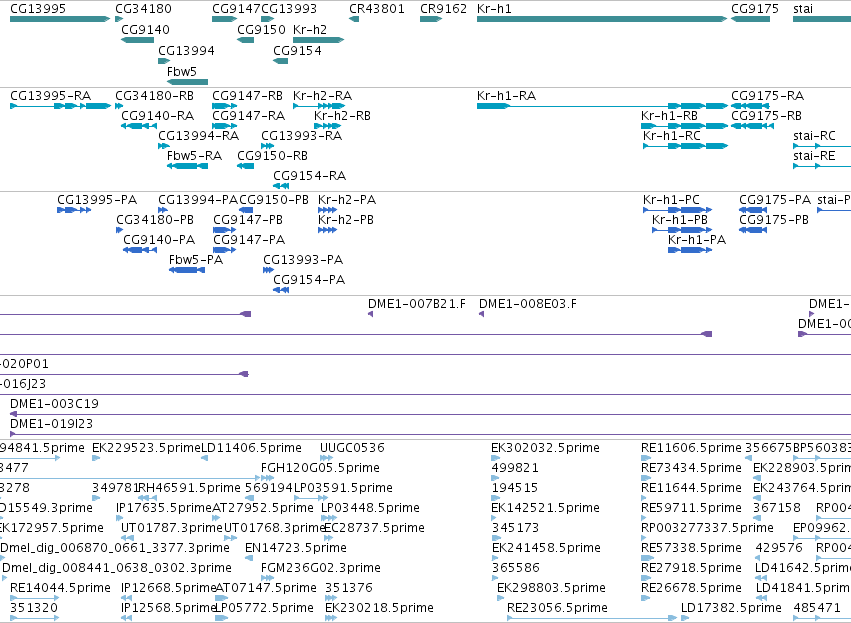Click the CG13993-PA protein label
The width and height of the screenshot is (851, 623).
click(303, 260)
